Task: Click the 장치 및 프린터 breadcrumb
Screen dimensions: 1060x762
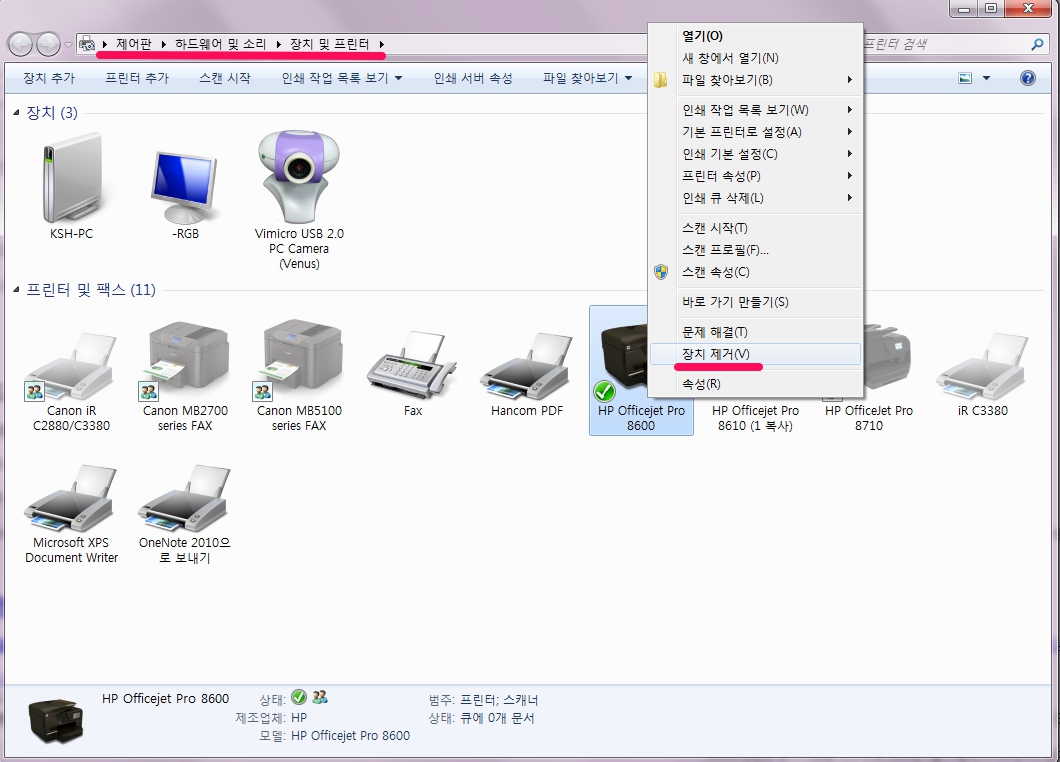Action: (x=330, y=45)
